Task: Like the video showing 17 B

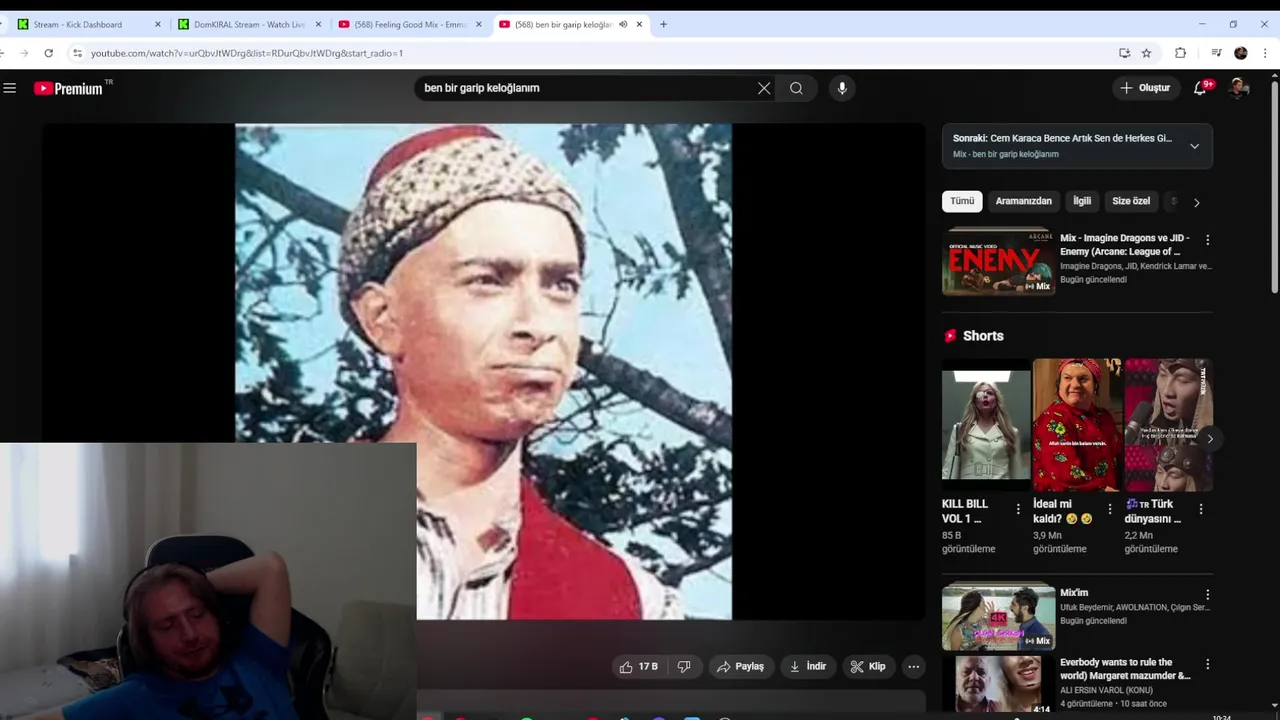Action: (638, 666)
